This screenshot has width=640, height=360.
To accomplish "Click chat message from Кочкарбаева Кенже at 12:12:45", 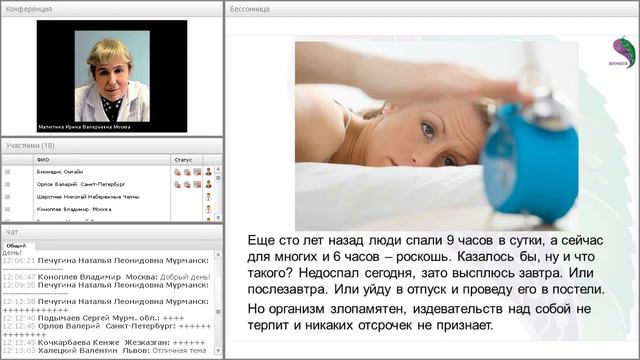I will (x=104, y=342).
